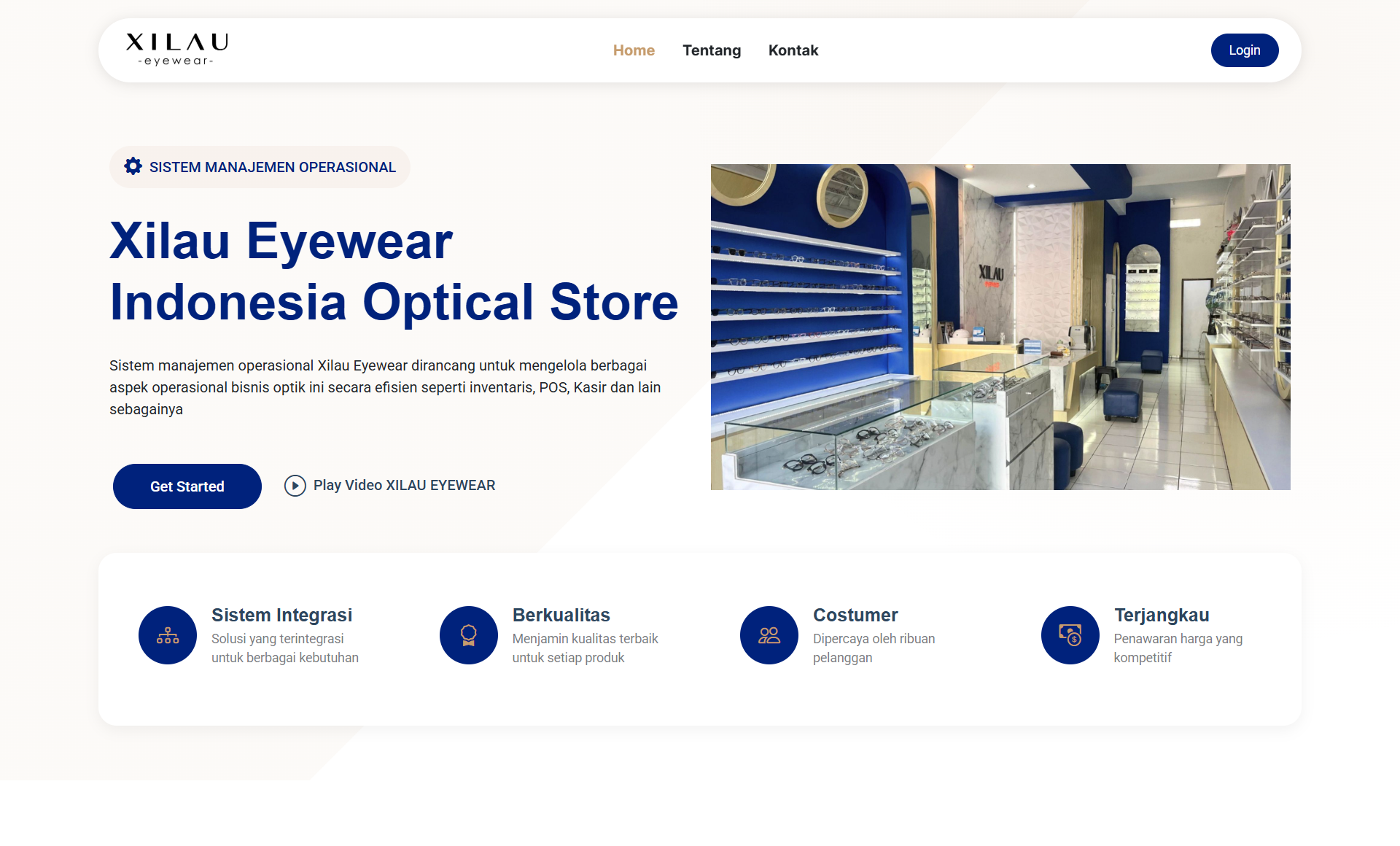This screenshot has height=846, width=1400.
Task: Click the Xilau eyewear logo
Action: [x=177, y=50]
